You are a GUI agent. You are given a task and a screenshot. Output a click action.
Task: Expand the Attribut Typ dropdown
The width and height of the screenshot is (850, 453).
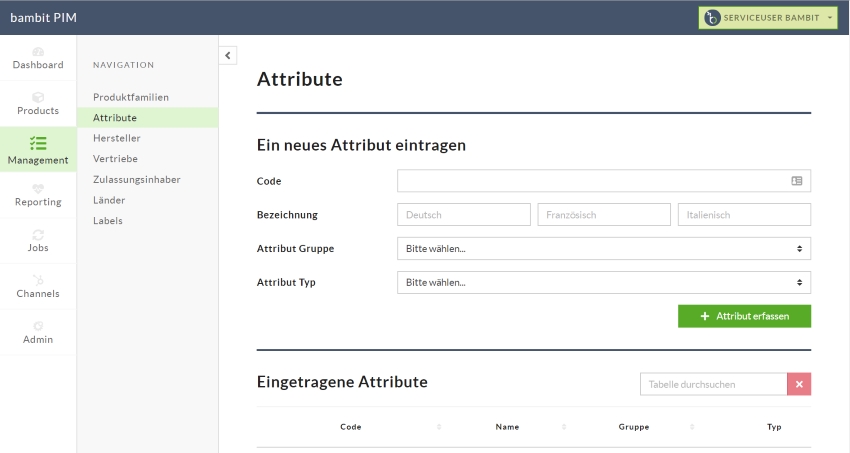coord(604,282)
